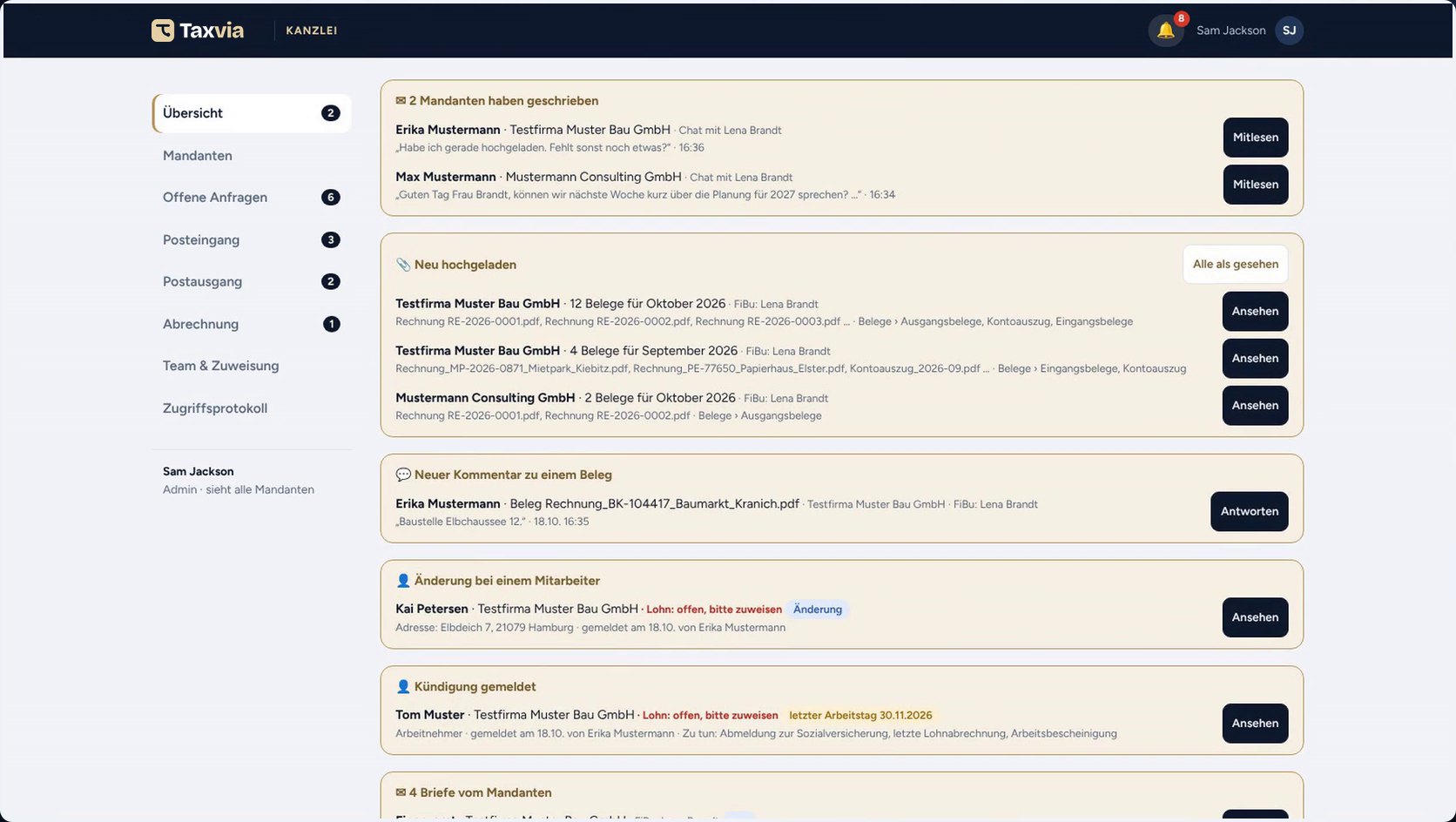Open Team & Zuweisung
The height and width of the screenshot is (822, 1456).
pos(252,366)
